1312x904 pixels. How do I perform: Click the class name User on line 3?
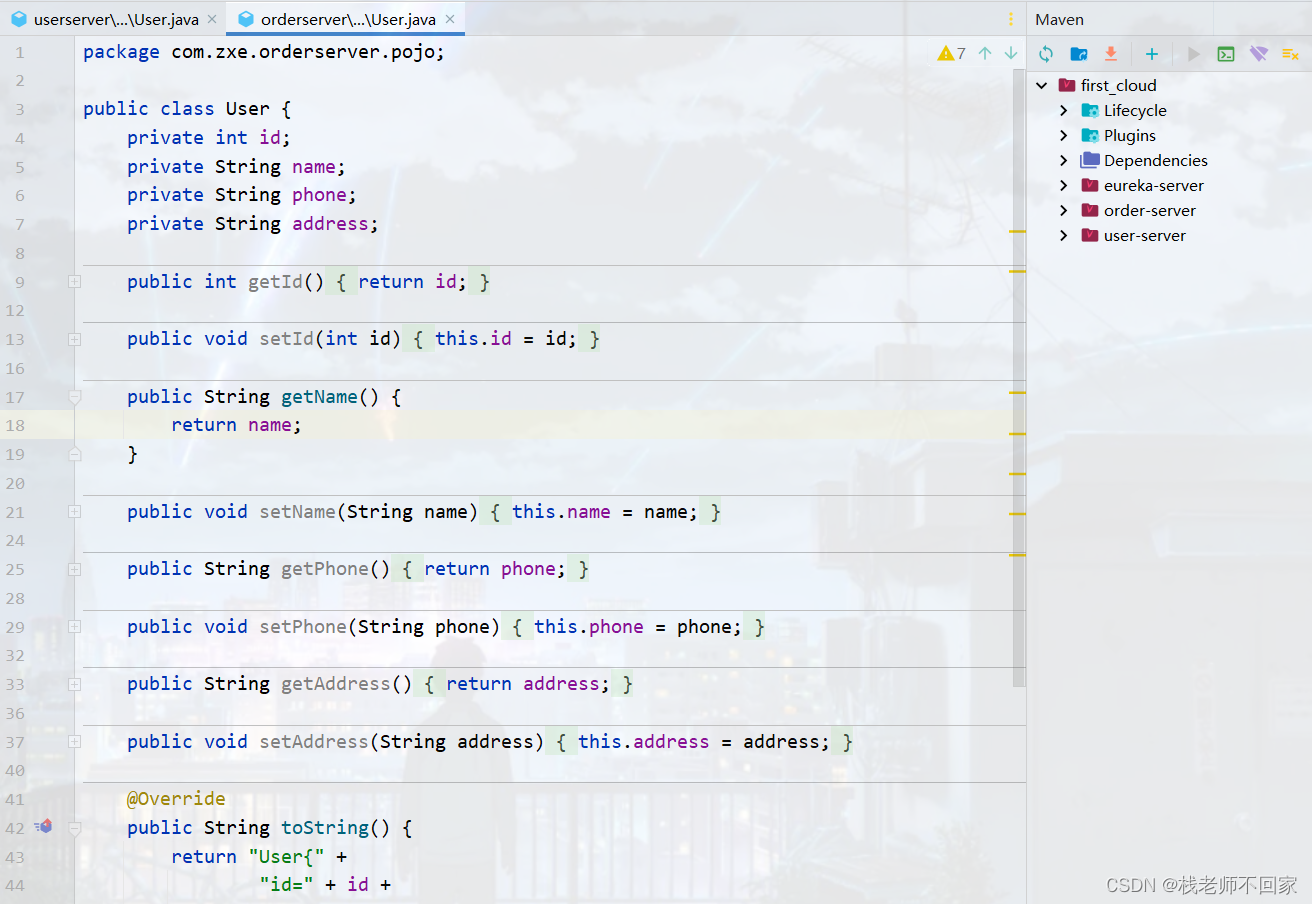[x=248, y=109]
